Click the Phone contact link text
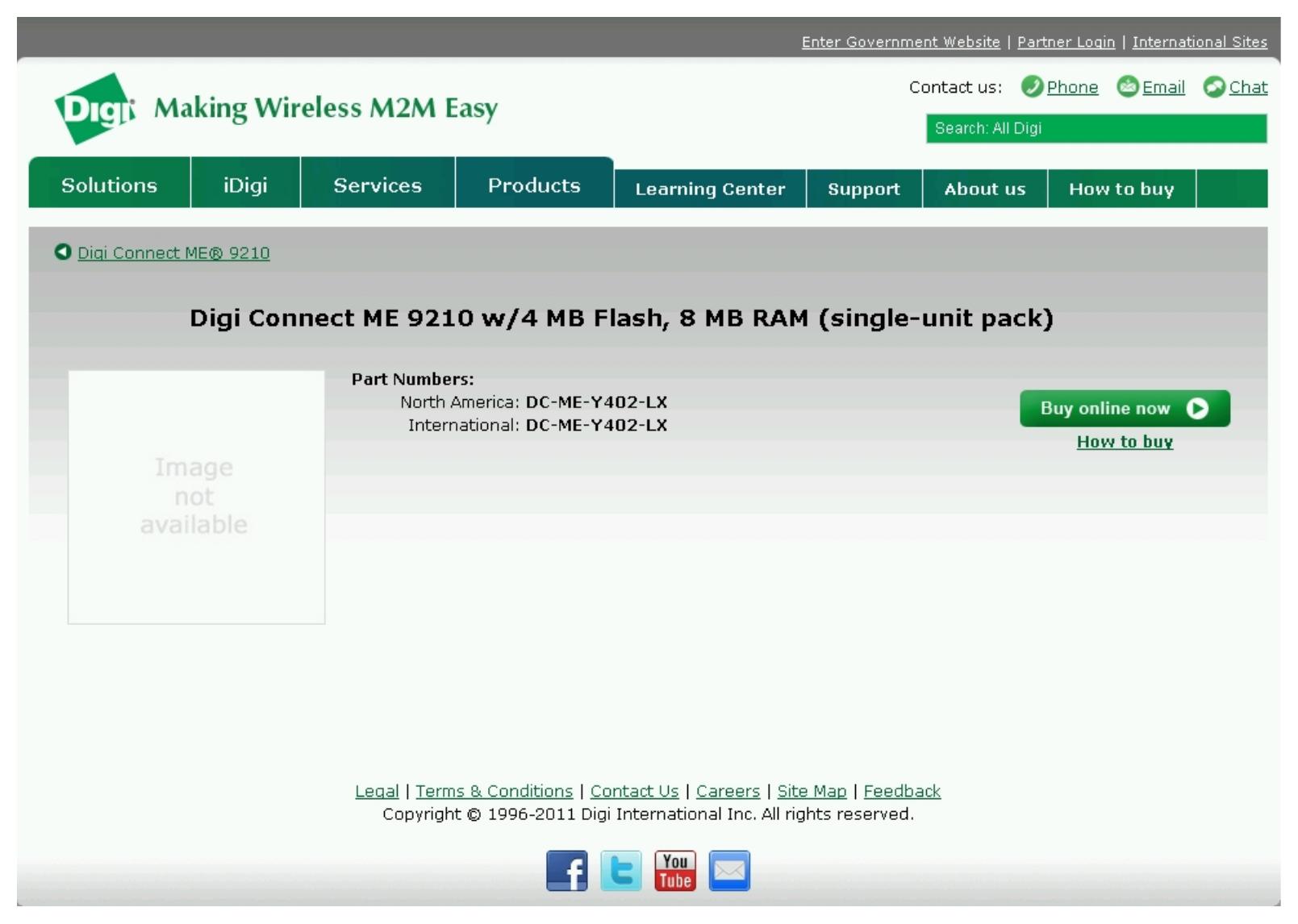1298x924 pixels. [1072, 87]
